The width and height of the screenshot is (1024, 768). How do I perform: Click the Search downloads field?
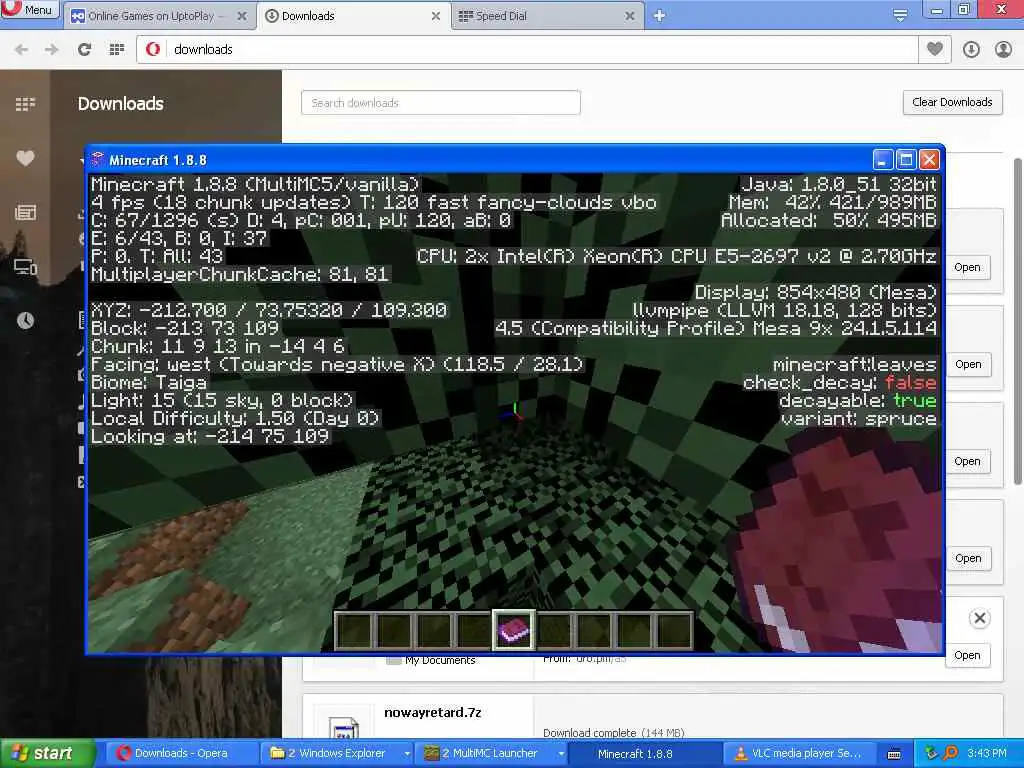pos(441,103)
